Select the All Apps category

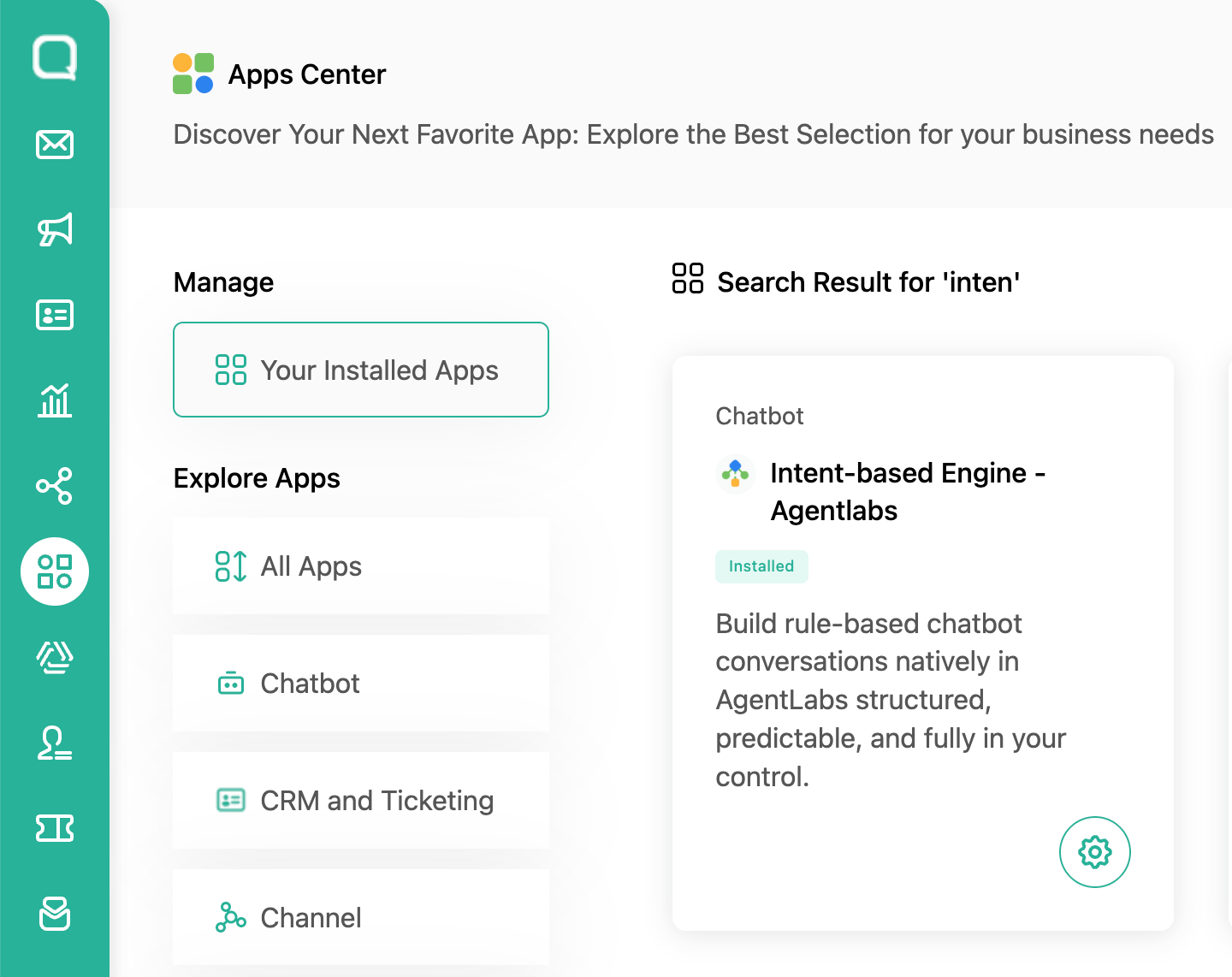[x=361, y=566]
